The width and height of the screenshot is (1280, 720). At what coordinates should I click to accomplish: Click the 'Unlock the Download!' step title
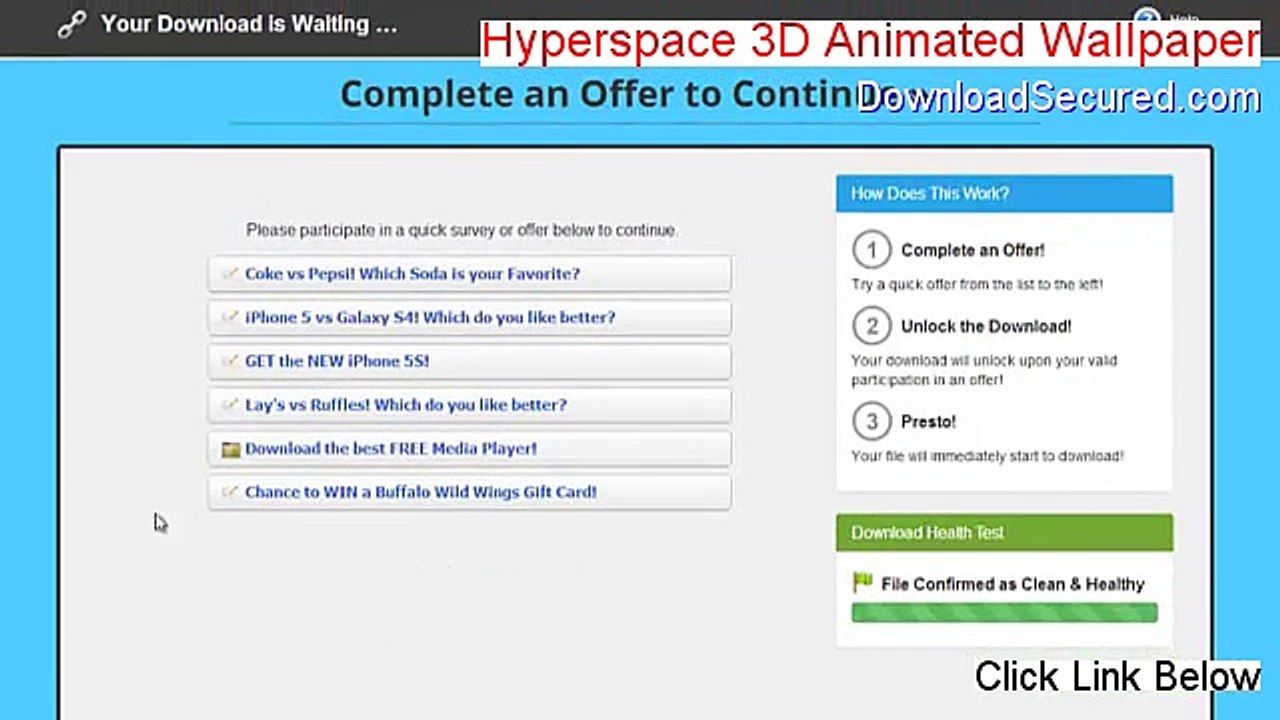[986, 326]
